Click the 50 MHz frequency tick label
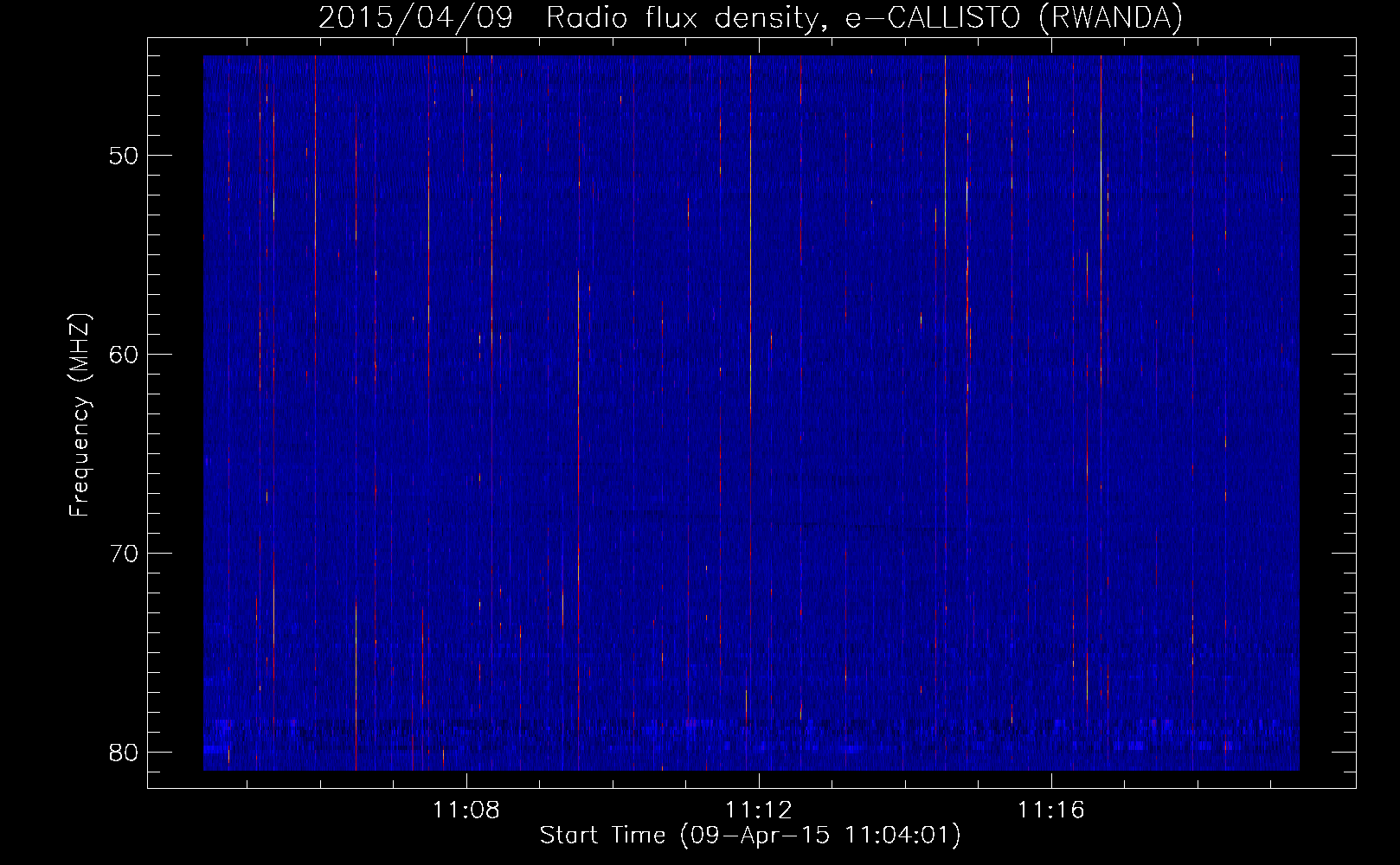Viewport: 1400px width, 865px height. coord(124,156)
